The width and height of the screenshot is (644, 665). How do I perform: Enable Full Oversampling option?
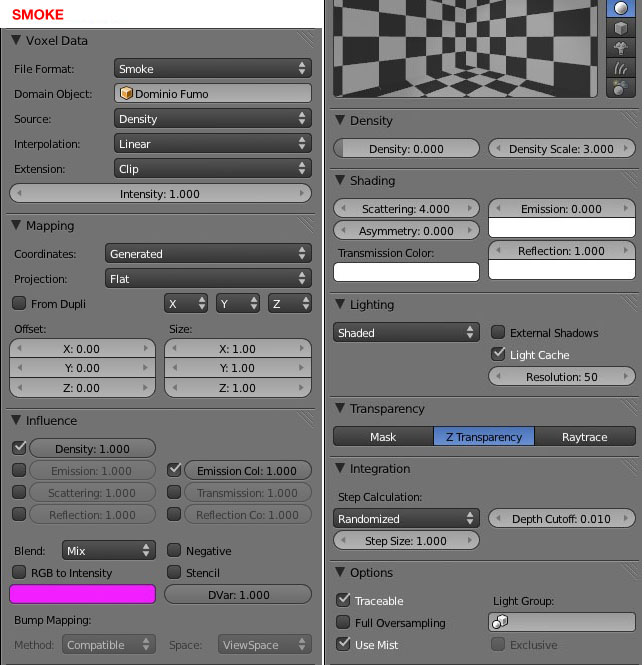click(343, 622)
